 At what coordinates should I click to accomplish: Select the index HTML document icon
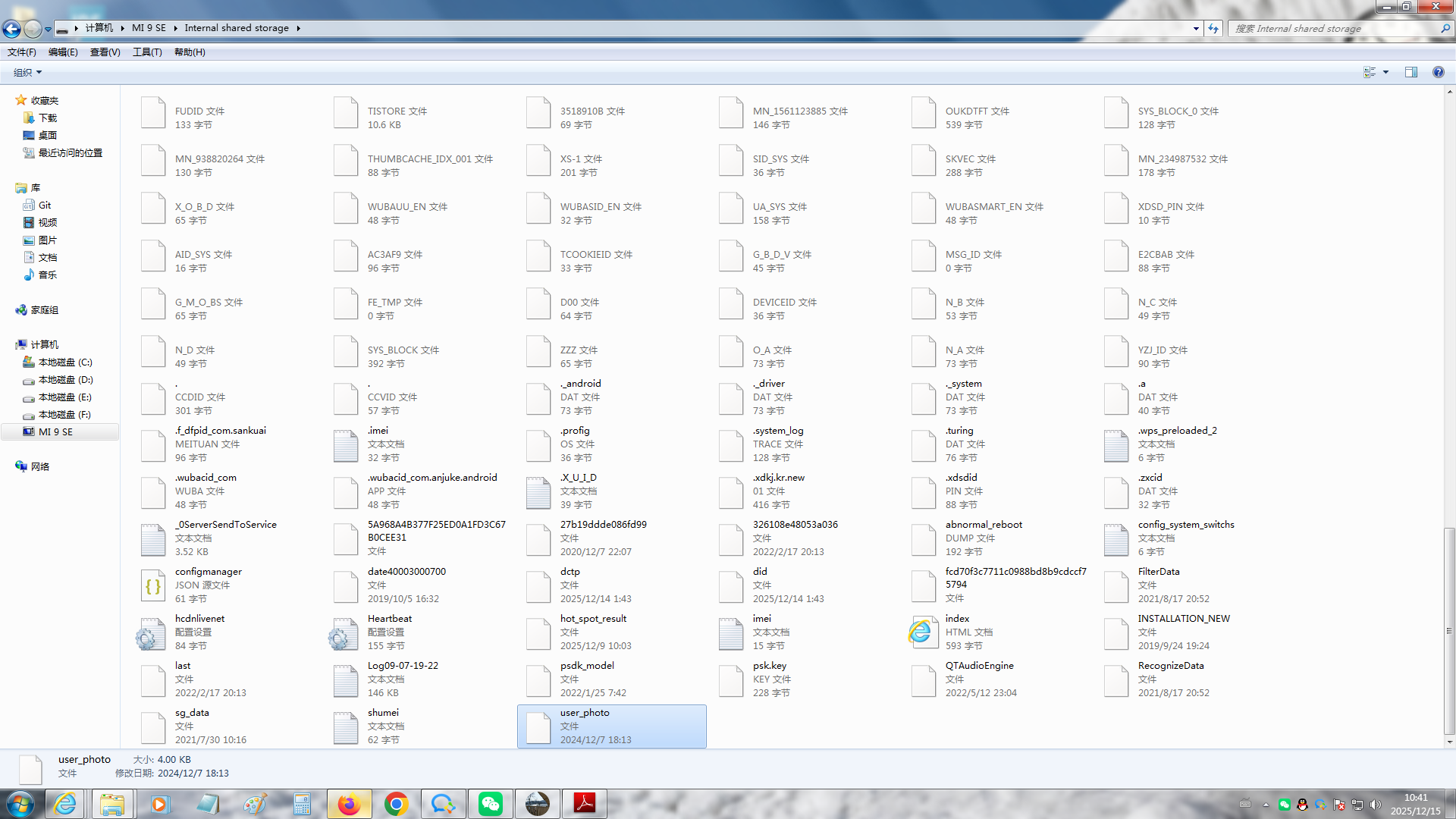click(923, 632)
